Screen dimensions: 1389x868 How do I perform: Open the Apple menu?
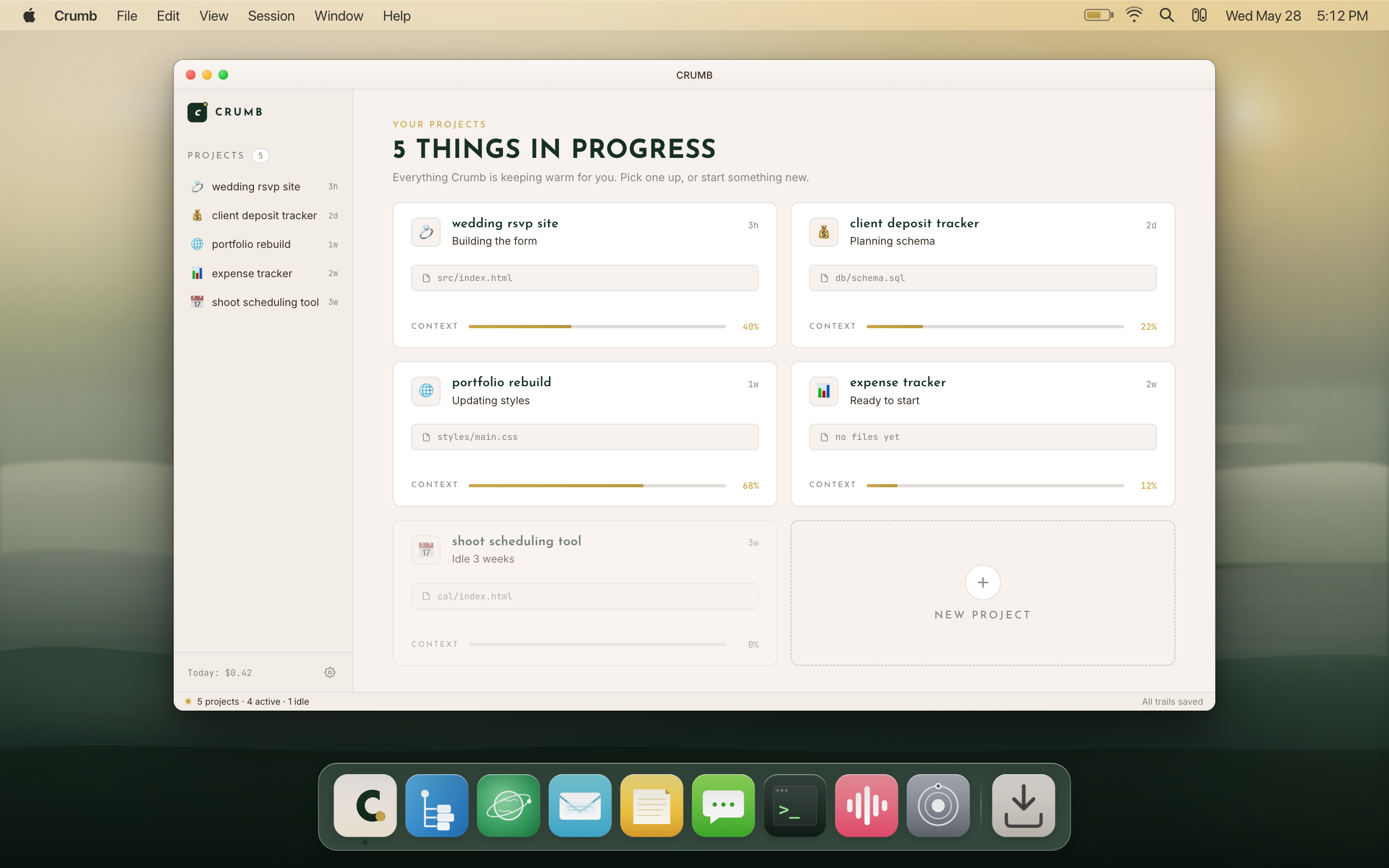29,16
